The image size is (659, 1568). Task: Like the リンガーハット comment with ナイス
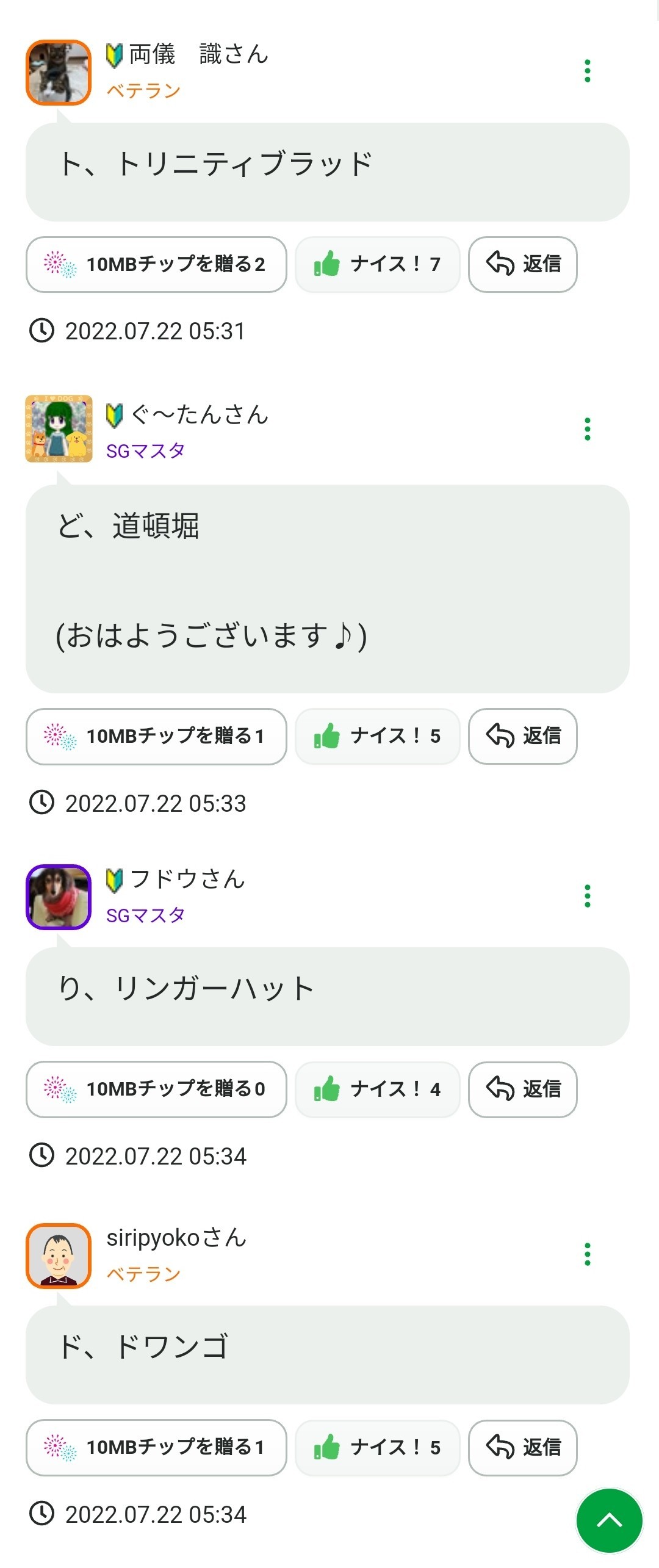tap(377, 1089)
